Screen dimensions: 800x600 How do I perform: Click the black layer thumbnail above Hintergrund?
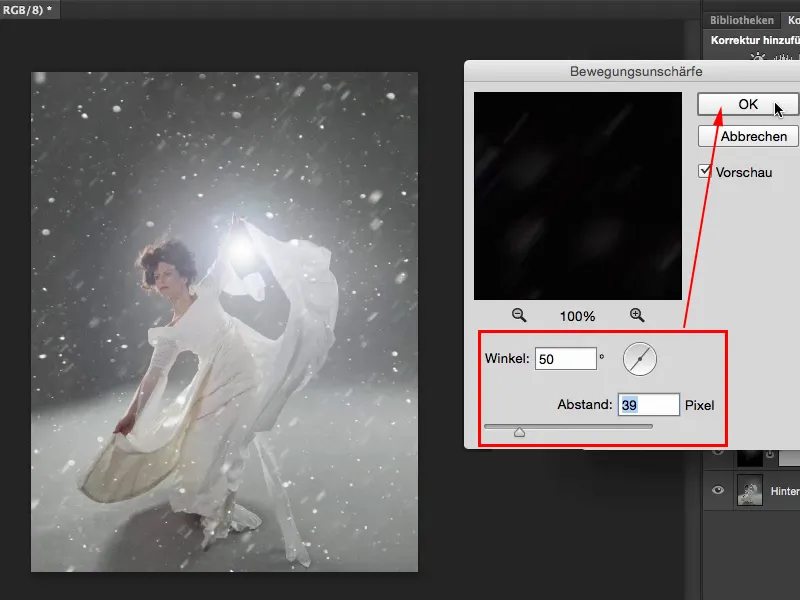click(x=749, y=457)
